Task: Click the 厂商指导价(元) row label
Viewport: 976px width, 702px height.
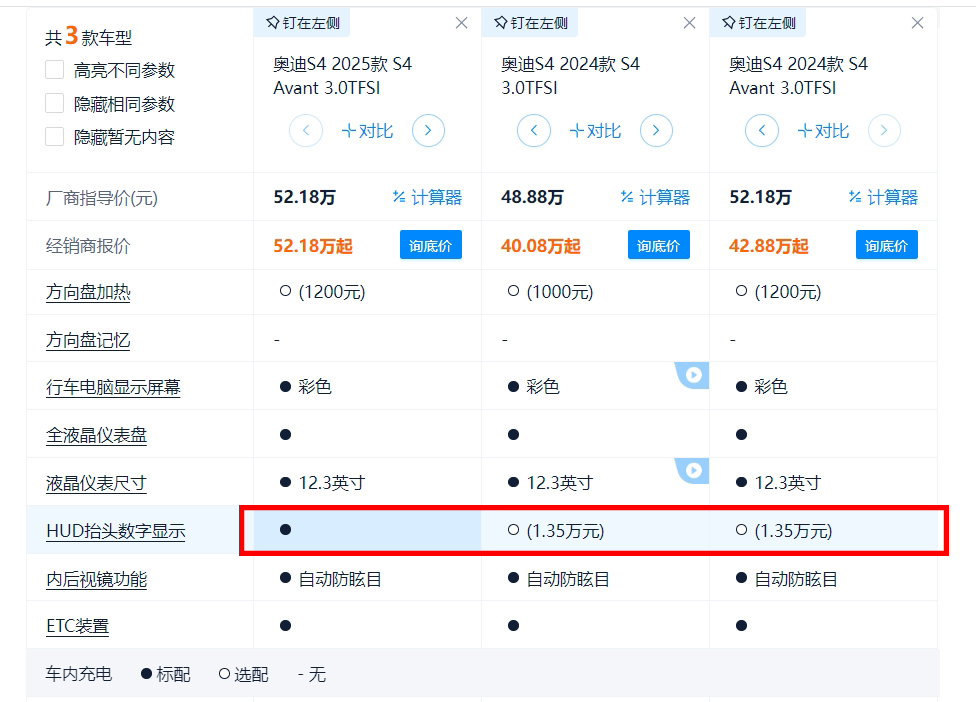Action: pos(102,198)
